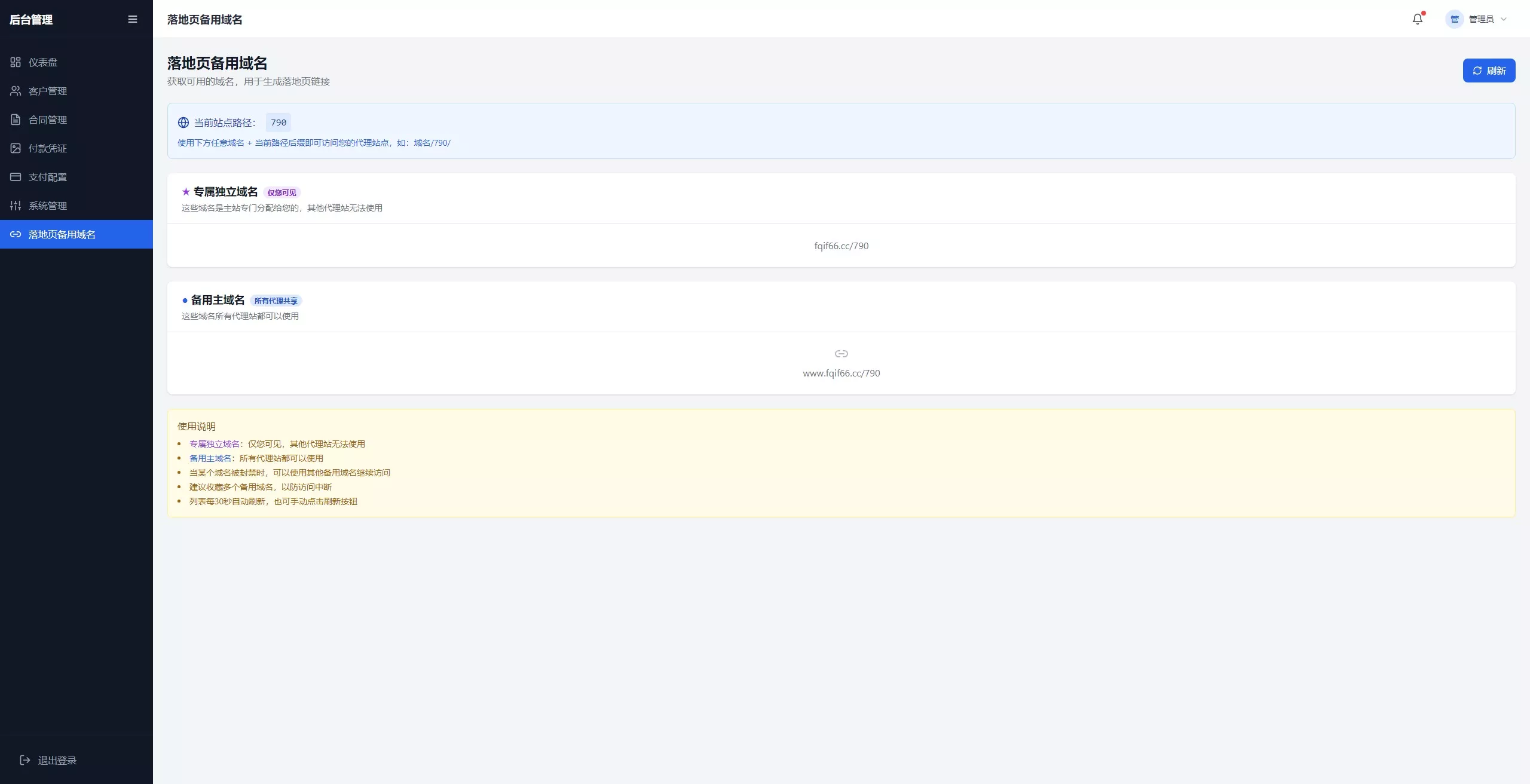Click dedicated domain fqif66.cc/790

tap(841, 246)
